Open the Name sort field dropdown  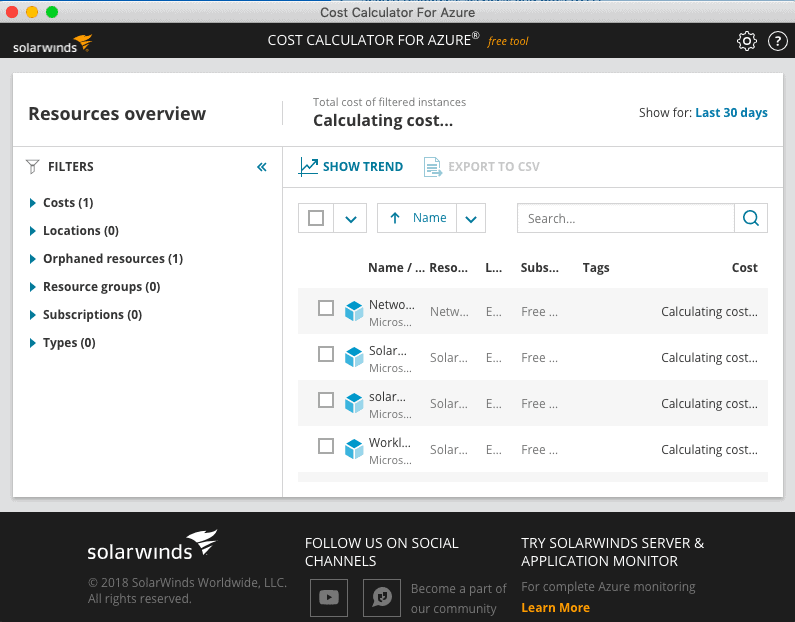click(x=471, y=218)
